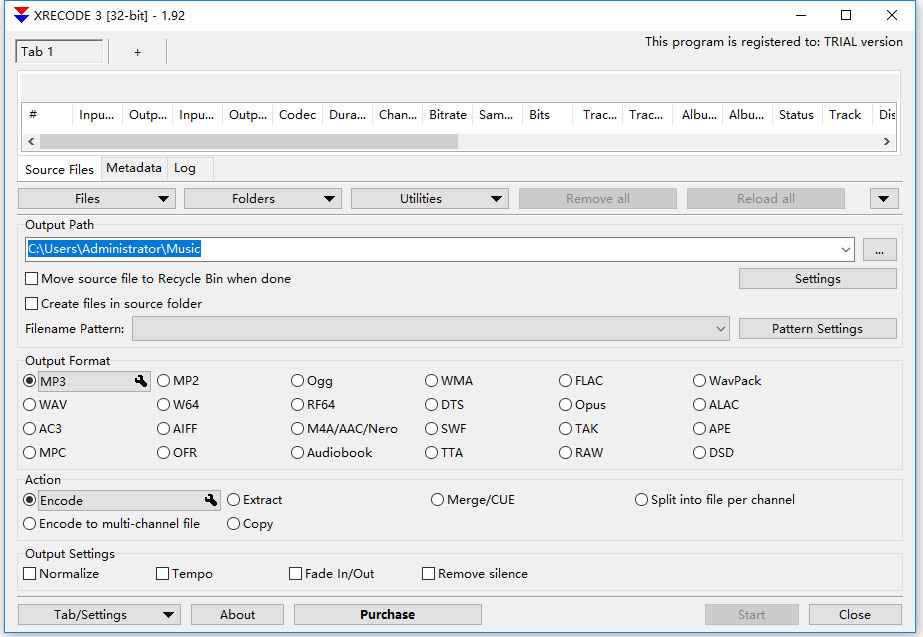The image size is (923, 637).
Task: Open Pattern Settings
Action: (818, 329)
